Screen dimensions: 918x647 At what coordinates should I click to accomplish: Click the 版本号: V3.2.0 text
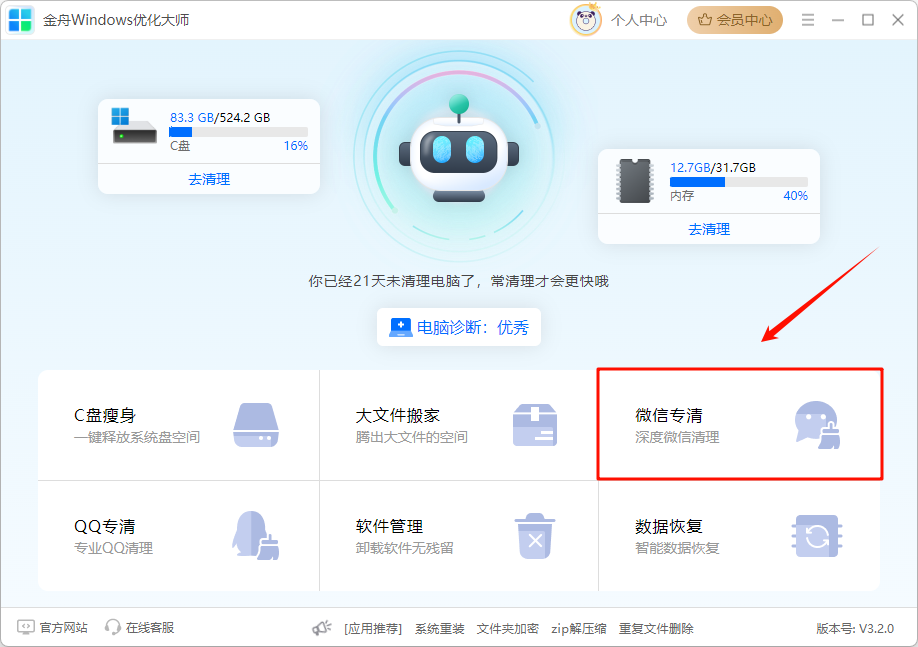click(855, 628)
